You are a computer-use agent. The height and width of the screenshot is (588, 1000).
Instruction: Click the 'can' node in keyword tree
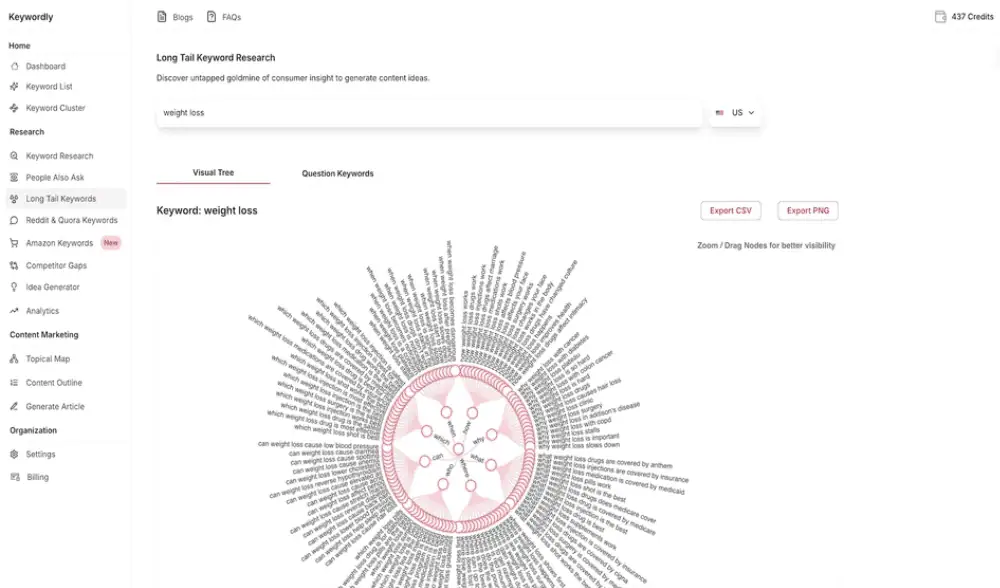(x=425, y=461)
